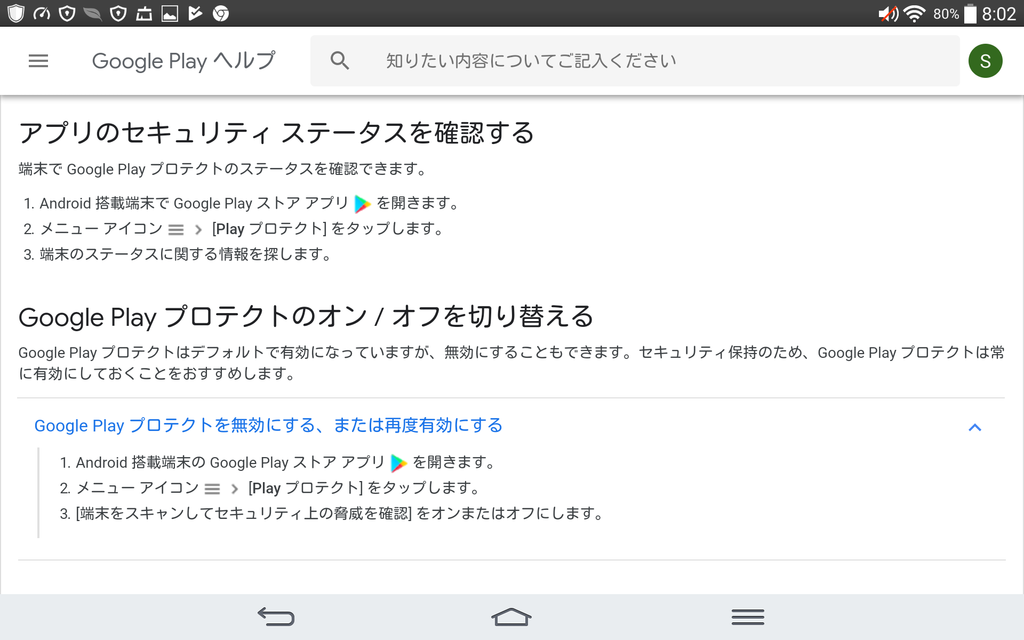Click the battery icon in status bar
Viewport: 1024px width, 640px height.
[x=970, y=13]
